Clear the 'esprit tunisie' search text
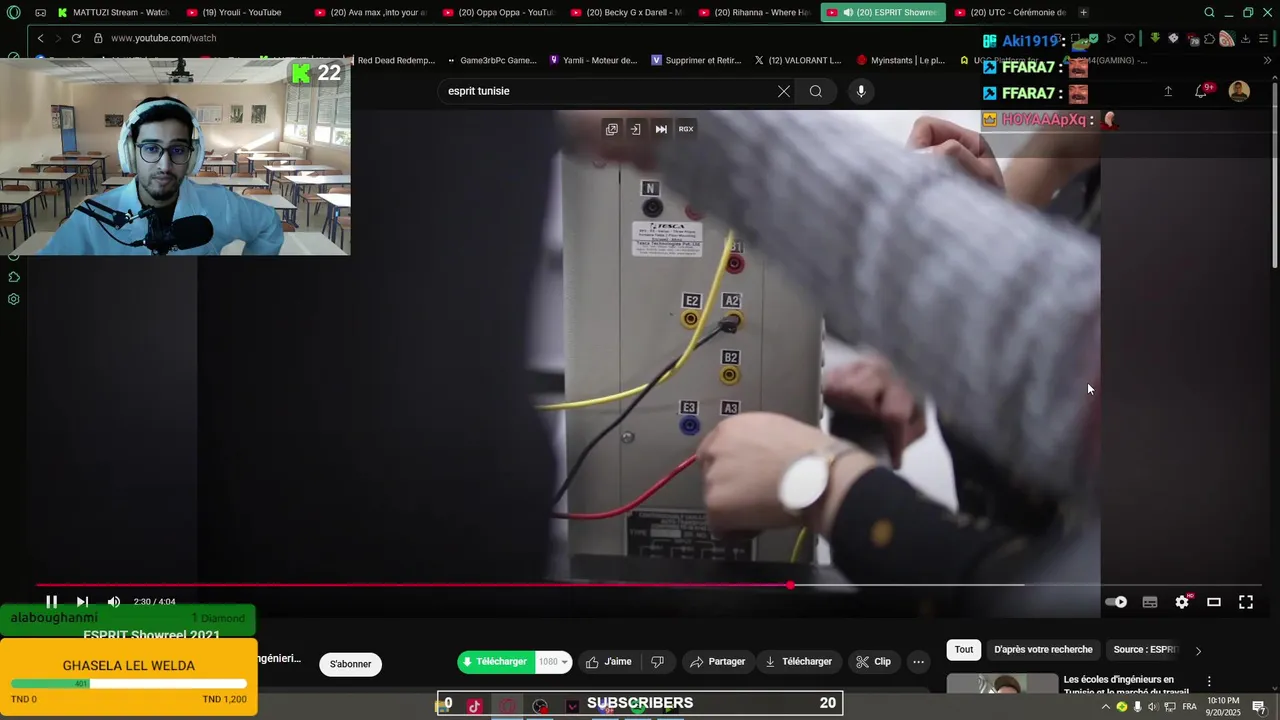This screenshot has height=720, width=1280. [x=784, y=91]
